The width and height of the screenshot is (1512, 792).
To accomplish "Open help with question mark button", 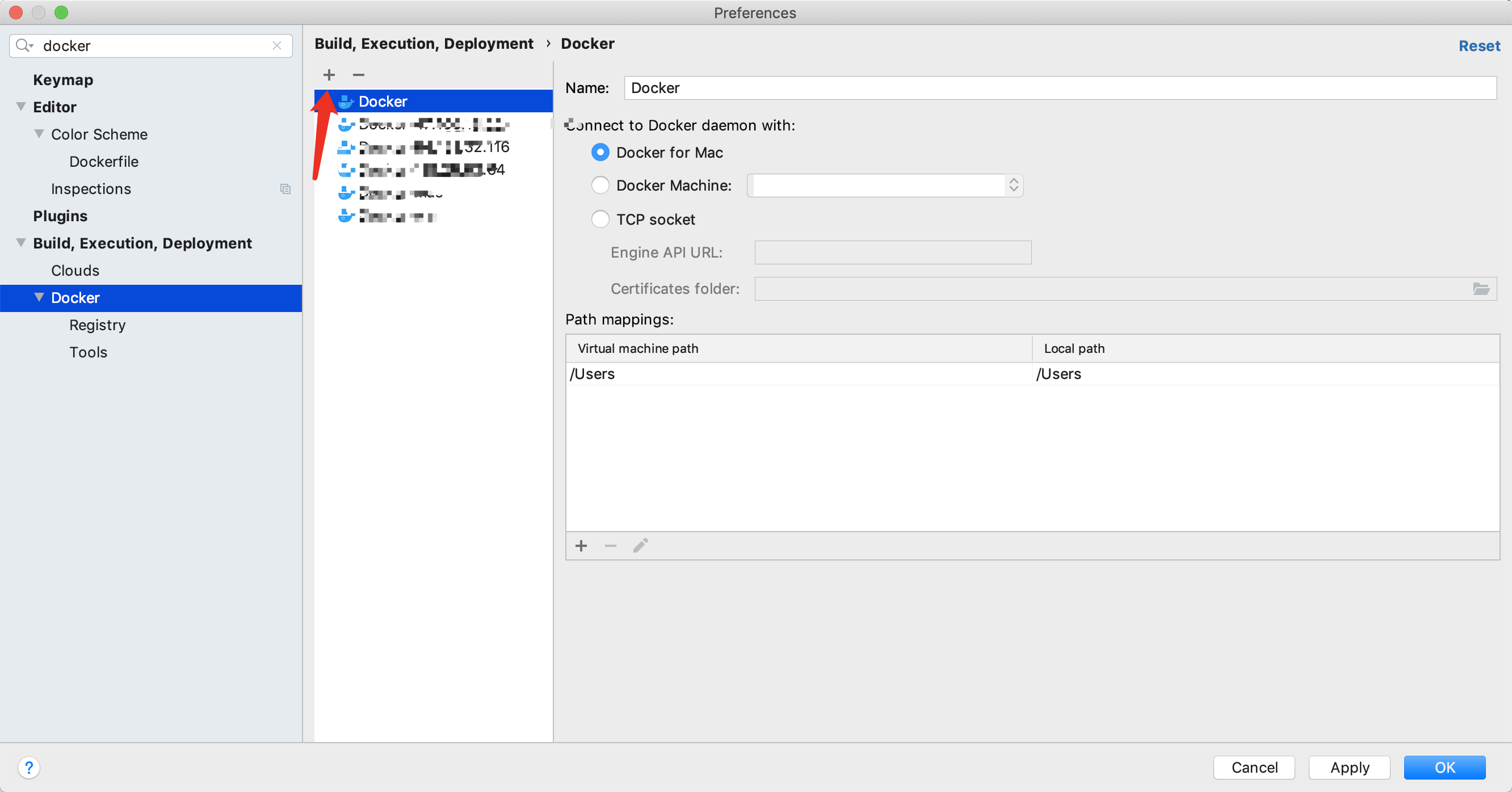I will [x=29, y=768].
